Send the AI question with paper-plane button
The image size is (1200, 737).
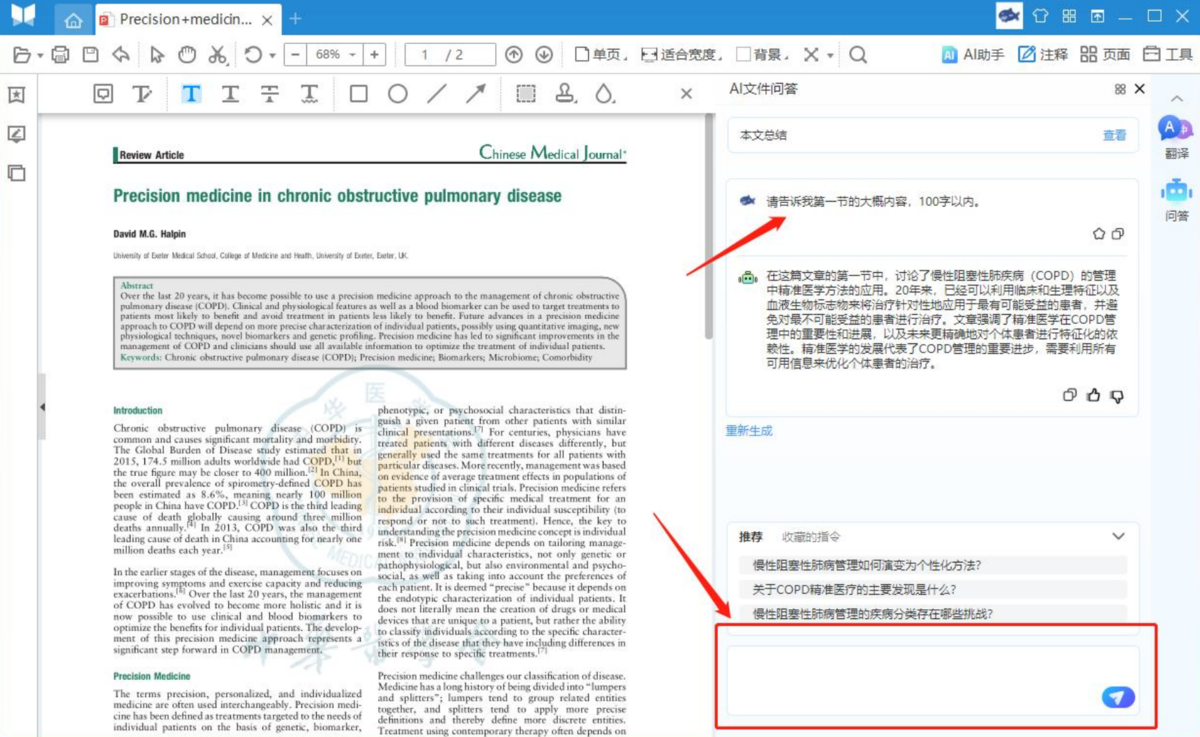pos(1117,697)
